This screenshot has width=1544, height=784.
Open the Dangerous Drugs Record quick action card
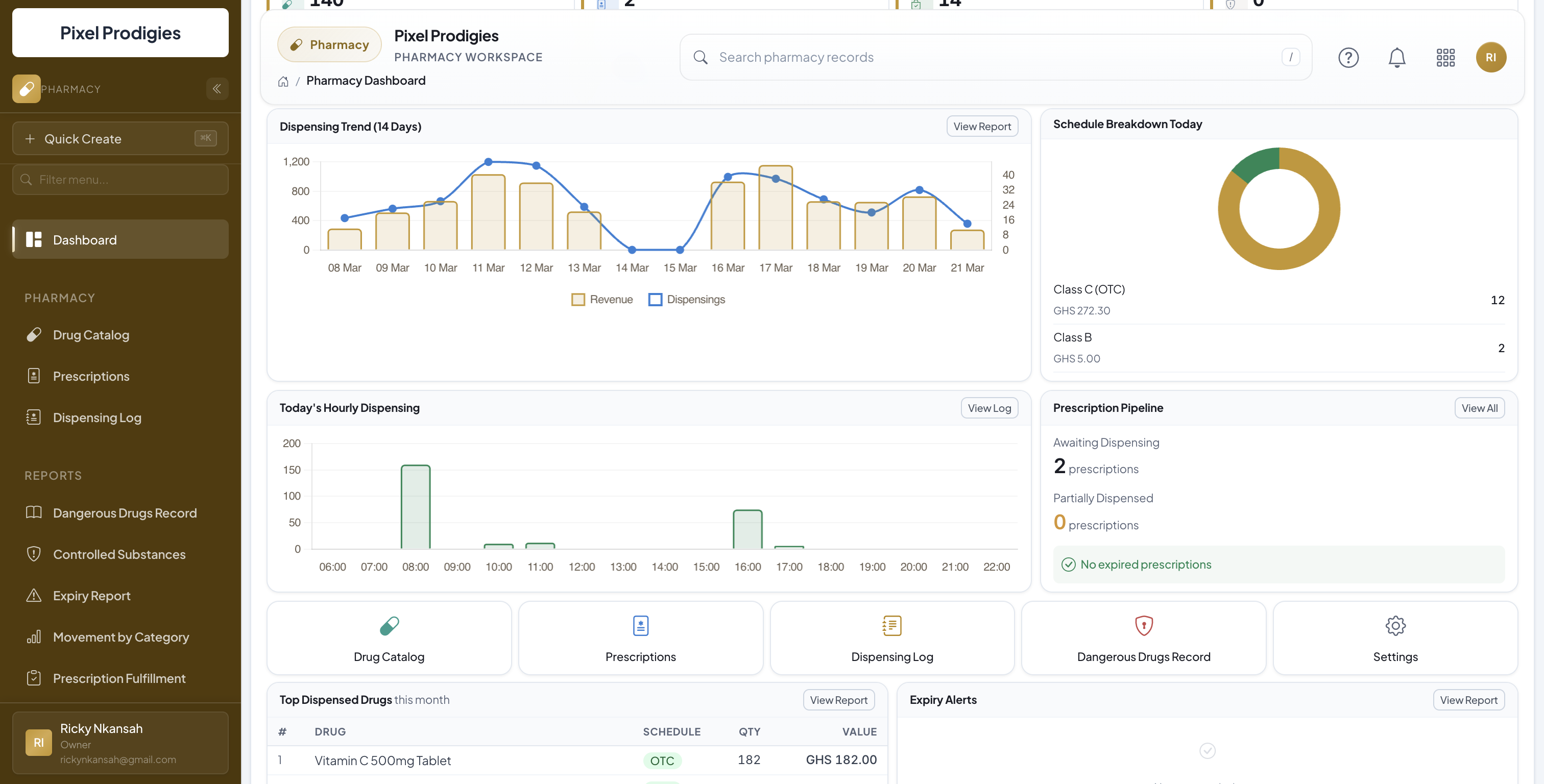1144,638
